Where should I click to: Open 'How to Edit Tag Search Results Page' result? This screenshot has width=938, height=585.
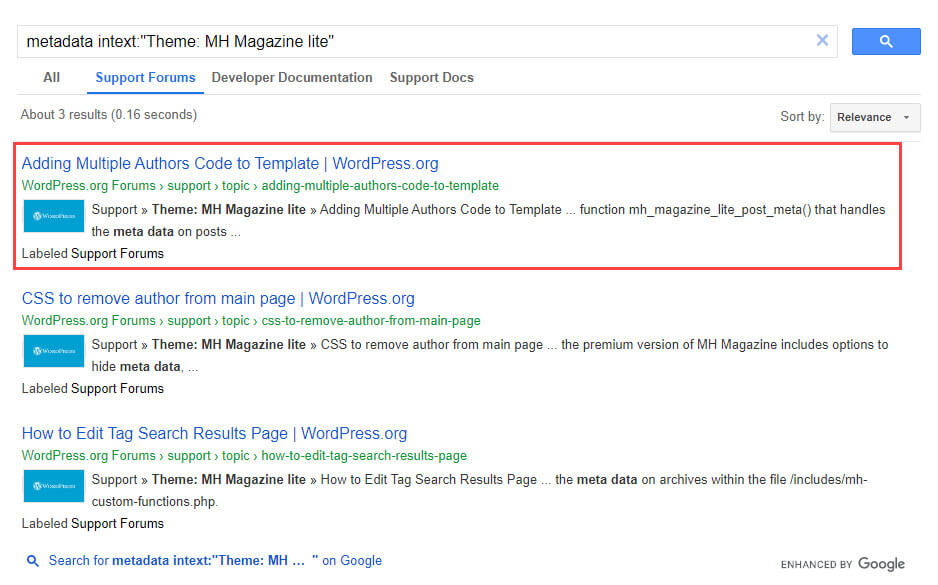[x=214, y=434]
